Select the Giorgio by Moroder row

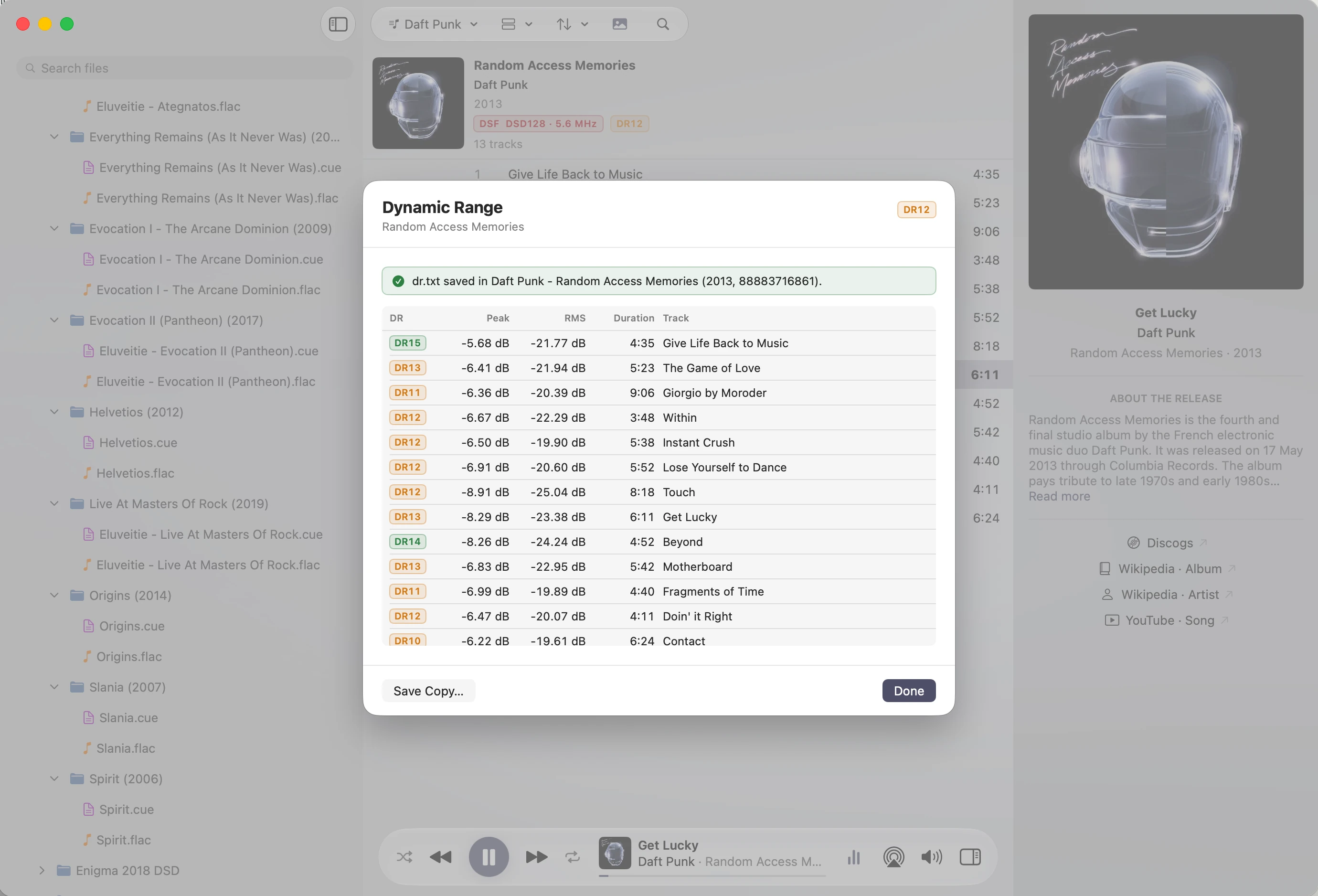pyautogui.click(x=659, y=393)
